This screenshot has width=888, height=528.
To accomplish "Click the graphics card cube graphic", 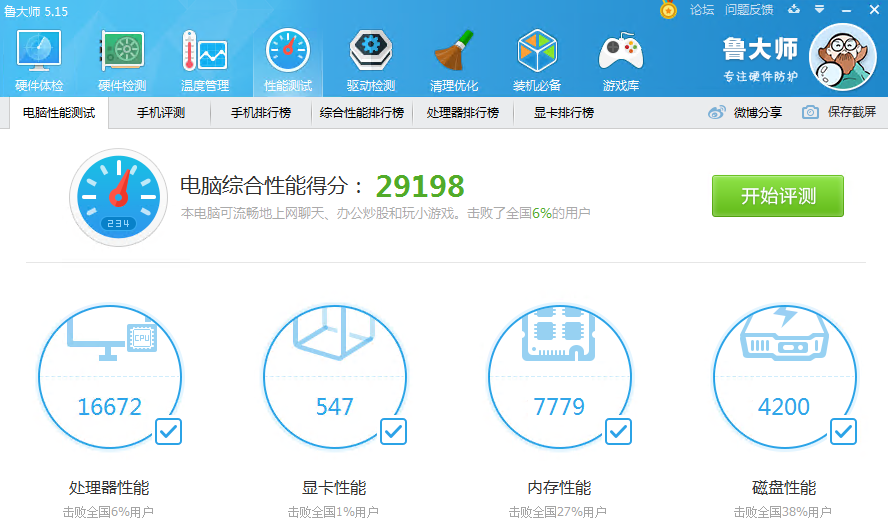I will pyautogui.click(x=334, y=333).
